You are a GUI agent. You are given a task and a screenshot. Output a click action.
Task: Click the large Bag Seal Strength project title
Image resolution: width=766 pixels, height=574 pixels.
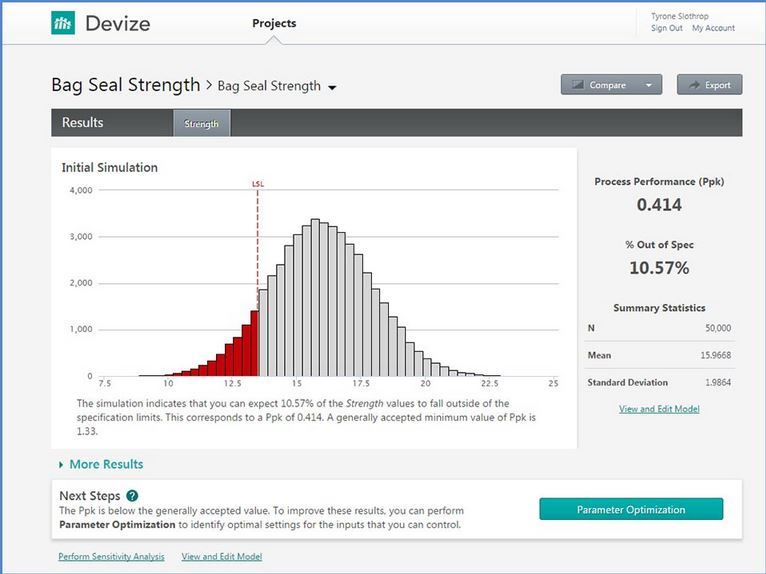click(126, 85)
